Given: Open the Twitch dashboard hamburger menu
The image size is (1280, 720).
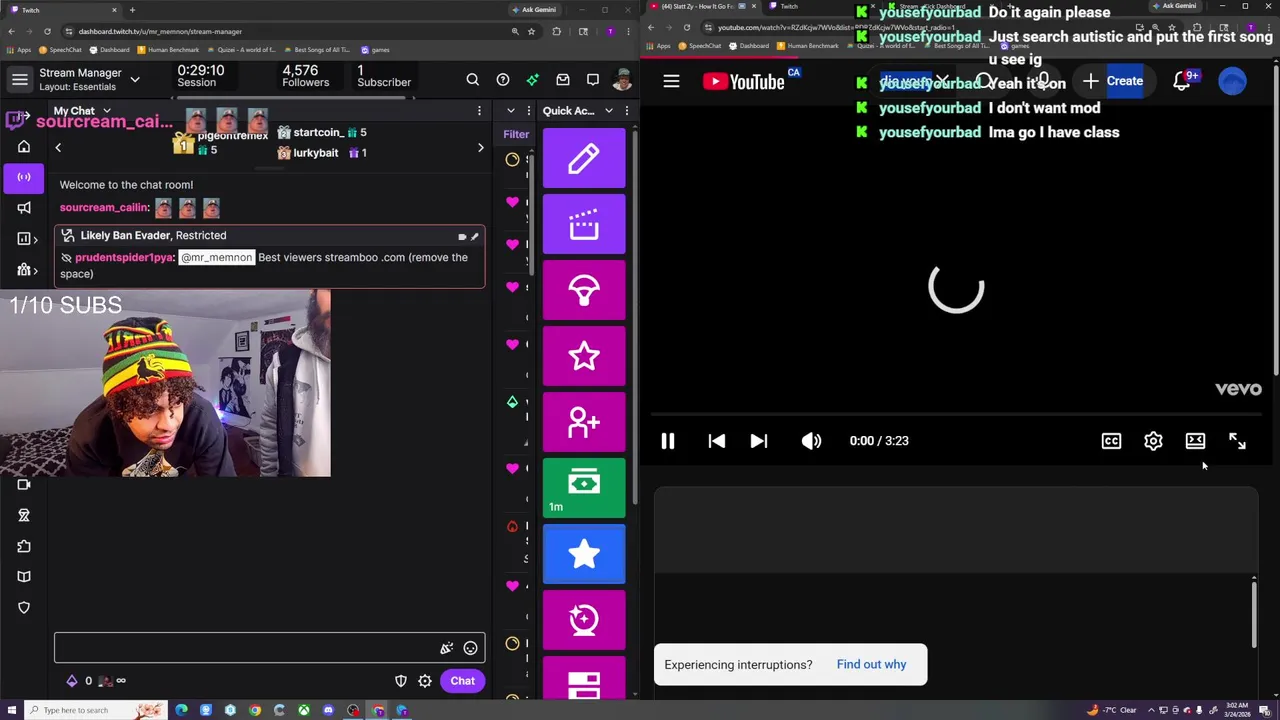Looking at the screenshot, I should coord(20,79).
